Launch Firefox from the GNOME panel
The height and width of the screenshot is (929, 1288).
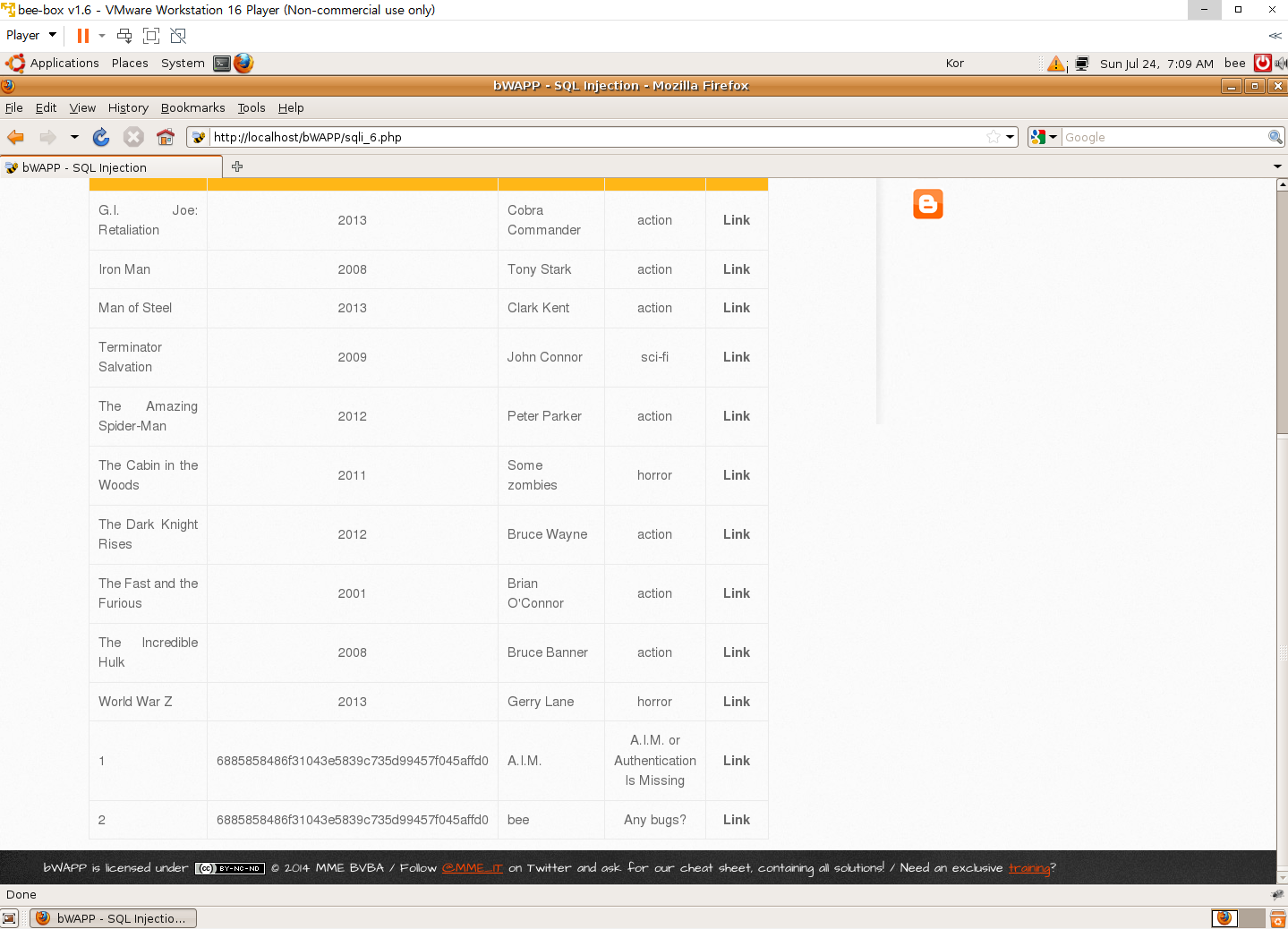pyautogui.click(x=243, y=63)
